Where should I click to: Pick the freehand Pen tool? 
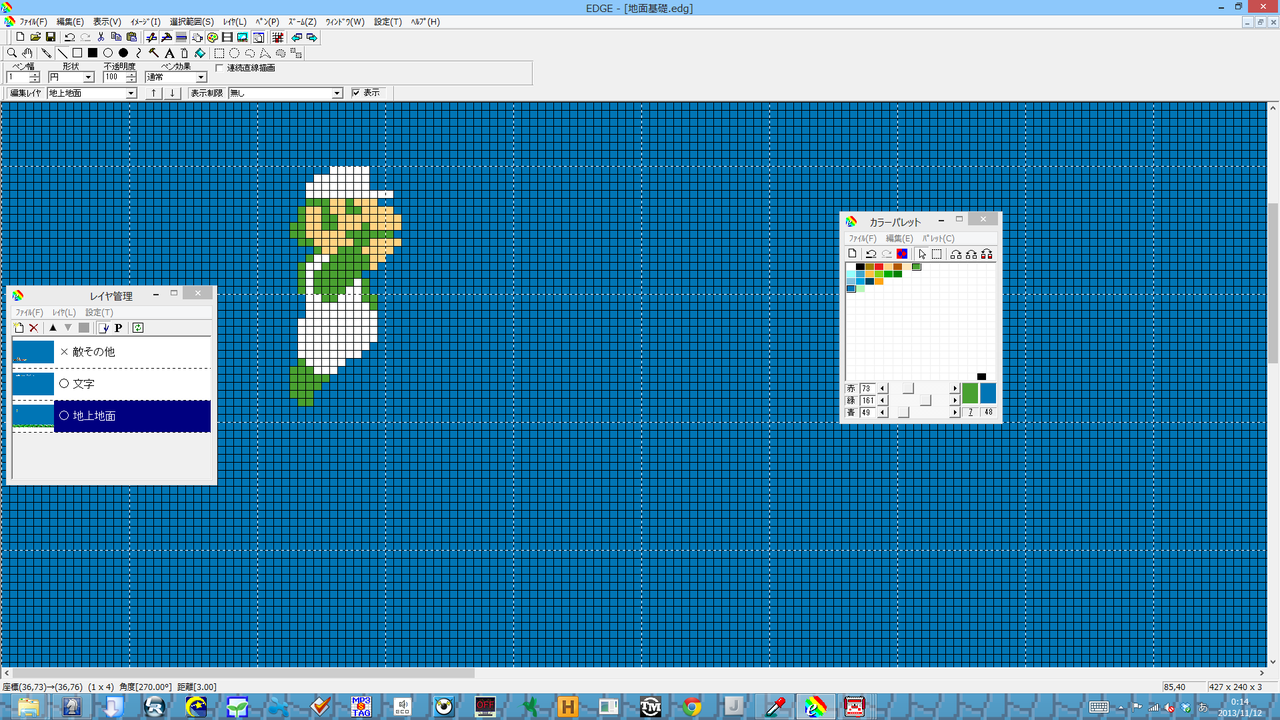(x=46, y=53)
